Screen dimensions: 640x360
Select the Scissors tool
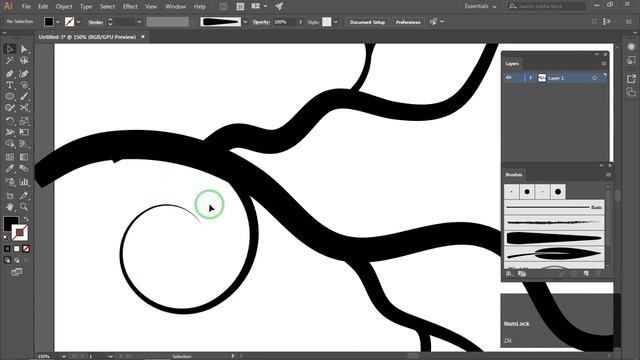coord(24,108)
